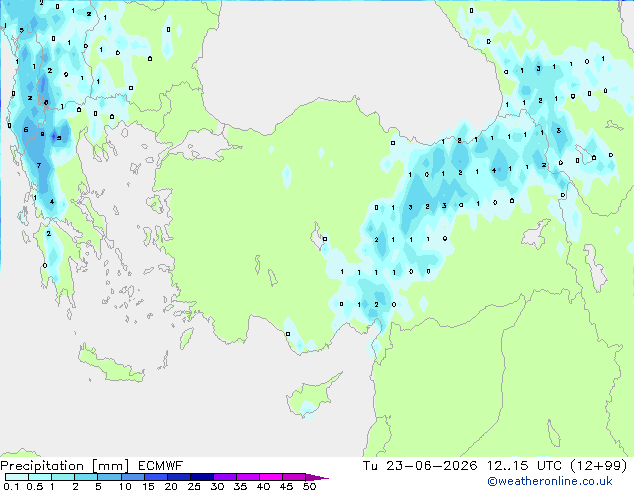Click the island of Crete on the map
The width and height of the screenshot is (634, 490).
coord(110,365)
